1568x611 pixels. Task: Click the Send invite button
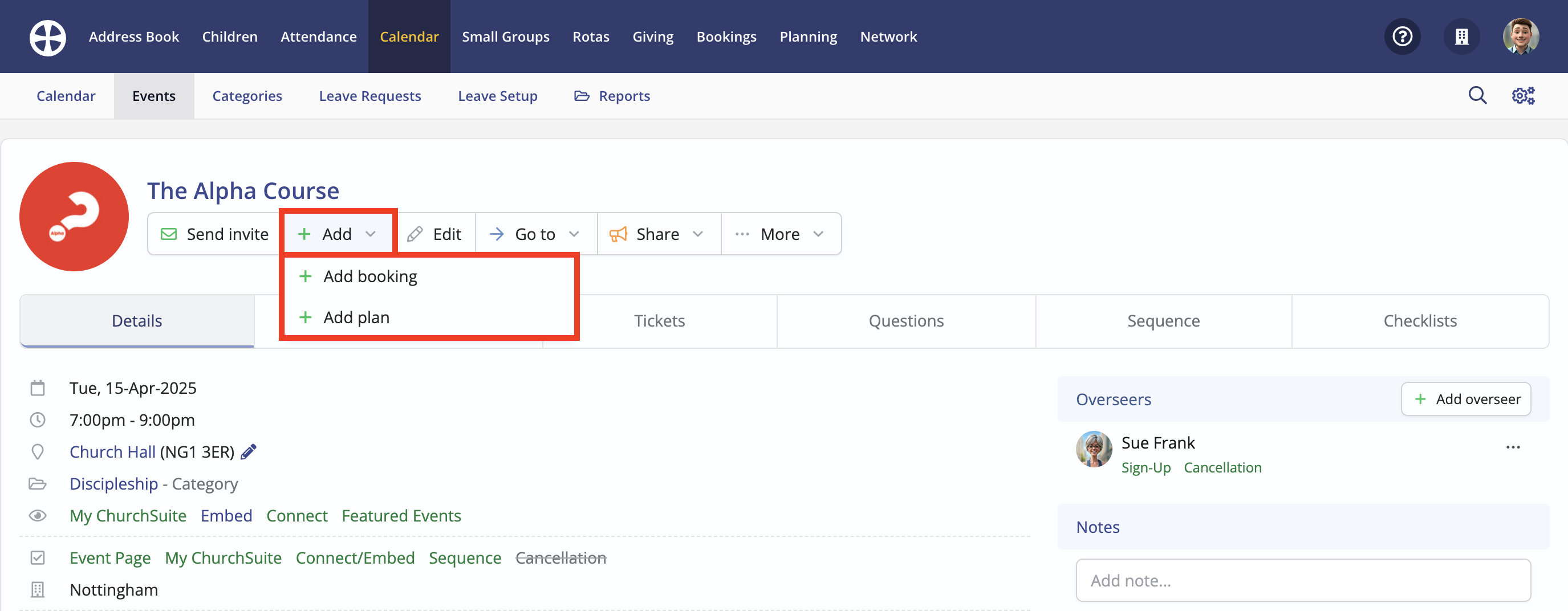(x=215, y=234)
